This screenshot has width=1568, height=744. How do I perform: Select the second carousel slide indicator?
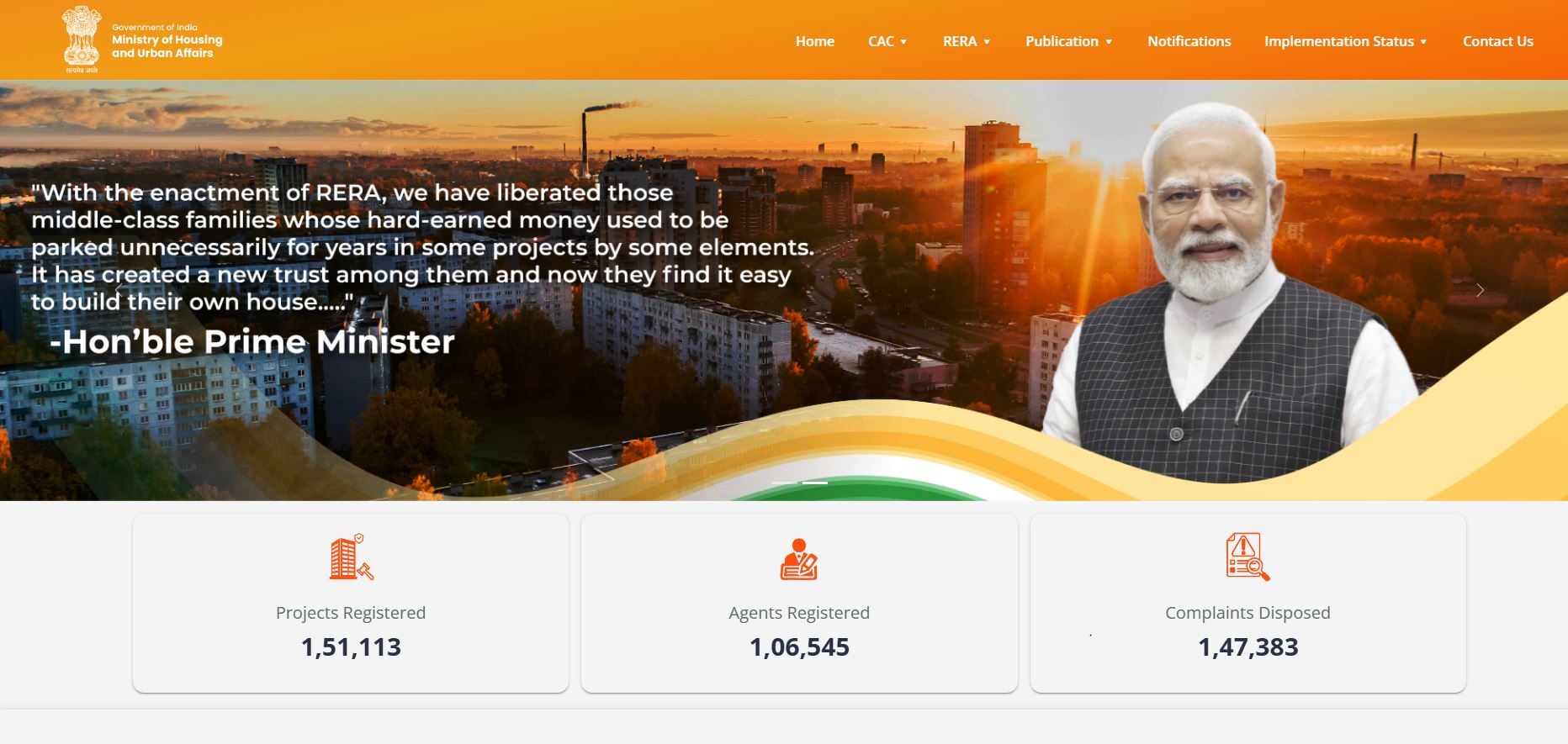pyautogui.click(x=815, y=483)
